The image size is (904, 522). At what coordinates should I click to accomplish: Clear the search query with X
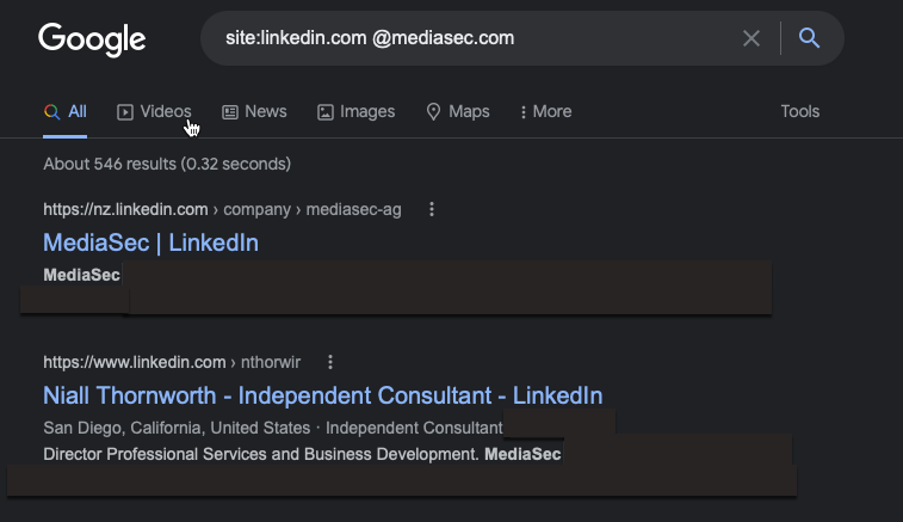[751, 39]
